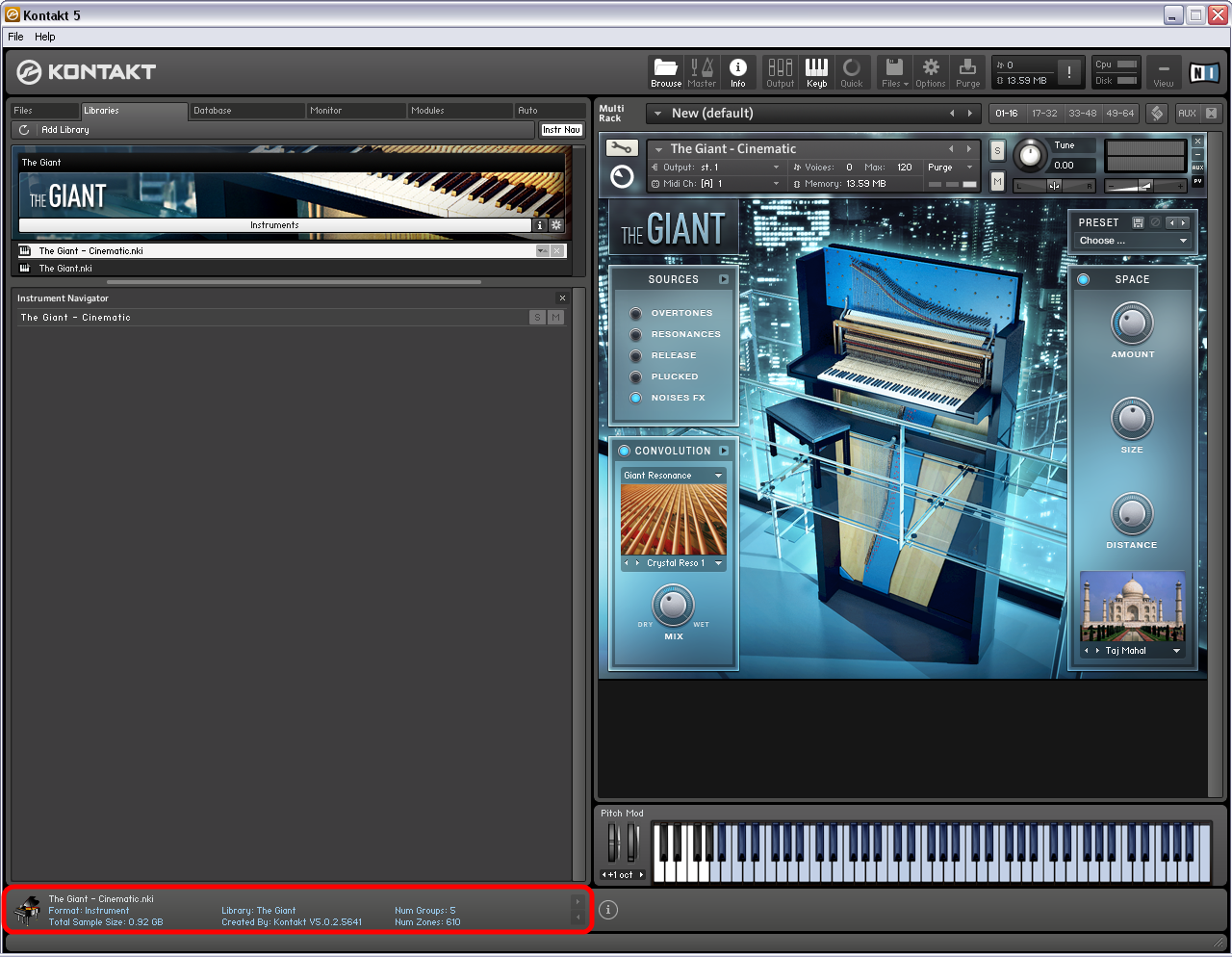Minimize The Giant instrument header
This screenshot has width=1232, height=957.
pyautogui.click(x=1198, y=154)
